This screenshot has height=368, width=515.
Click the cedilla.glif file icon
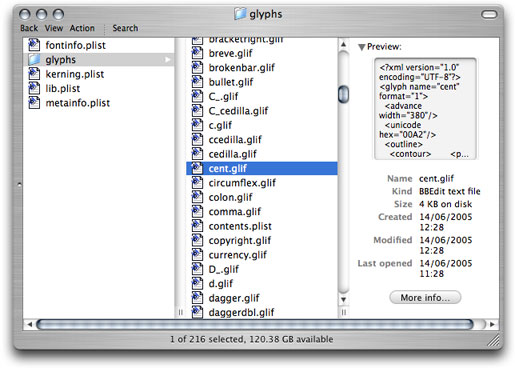(197, 154)
